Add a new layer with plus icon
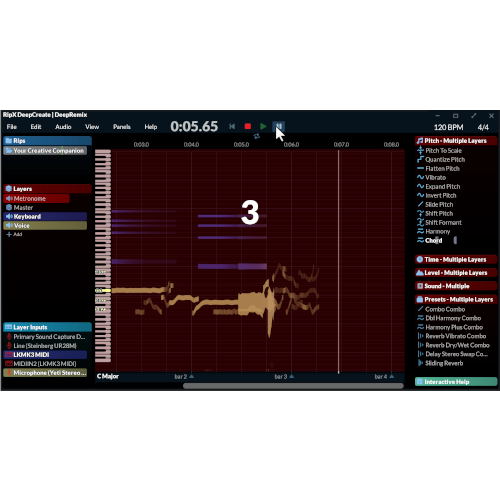Image resolution: width=500 pixels, height=500 pixels. 9,235
